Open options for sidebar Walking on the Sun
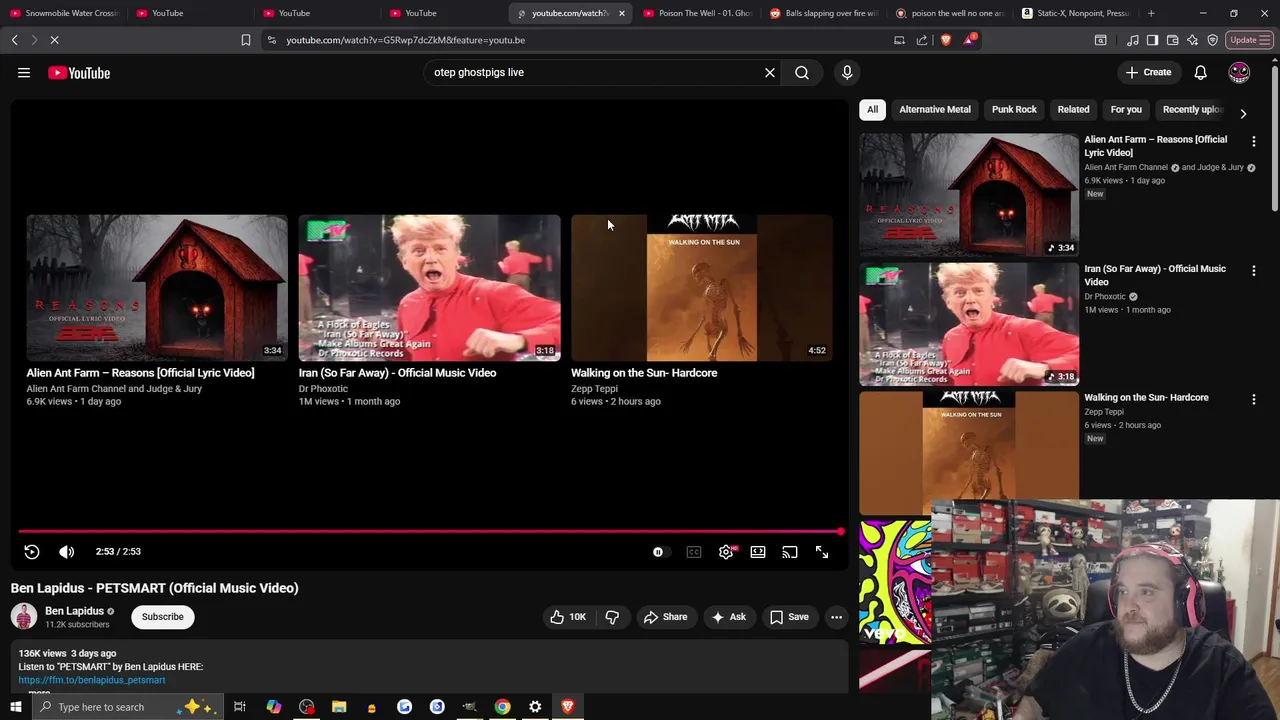 pyautogui.click(x=1254, y=400)
